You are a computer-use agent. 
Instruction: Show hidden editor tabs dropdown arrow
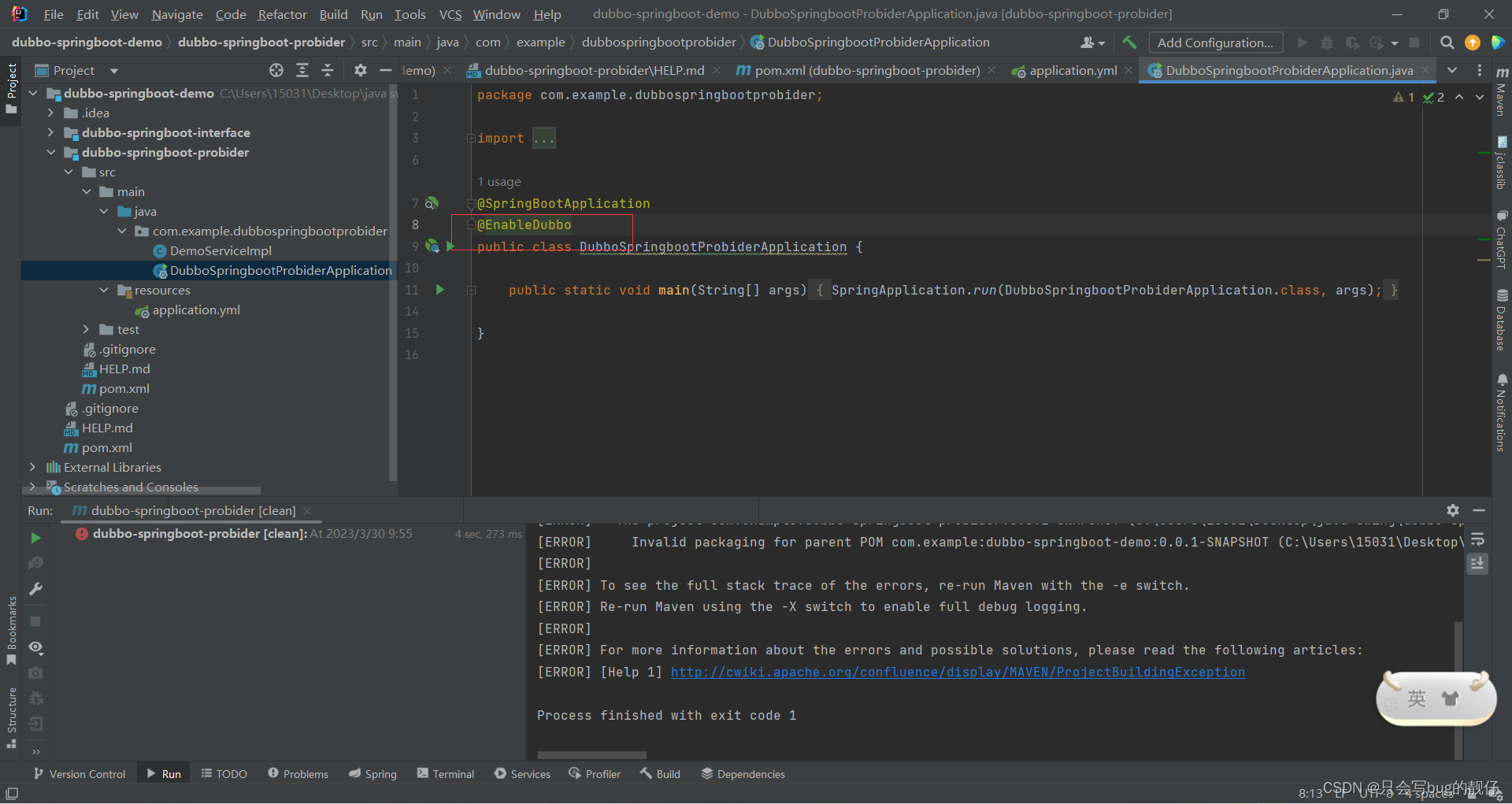tap(1452, 70)
